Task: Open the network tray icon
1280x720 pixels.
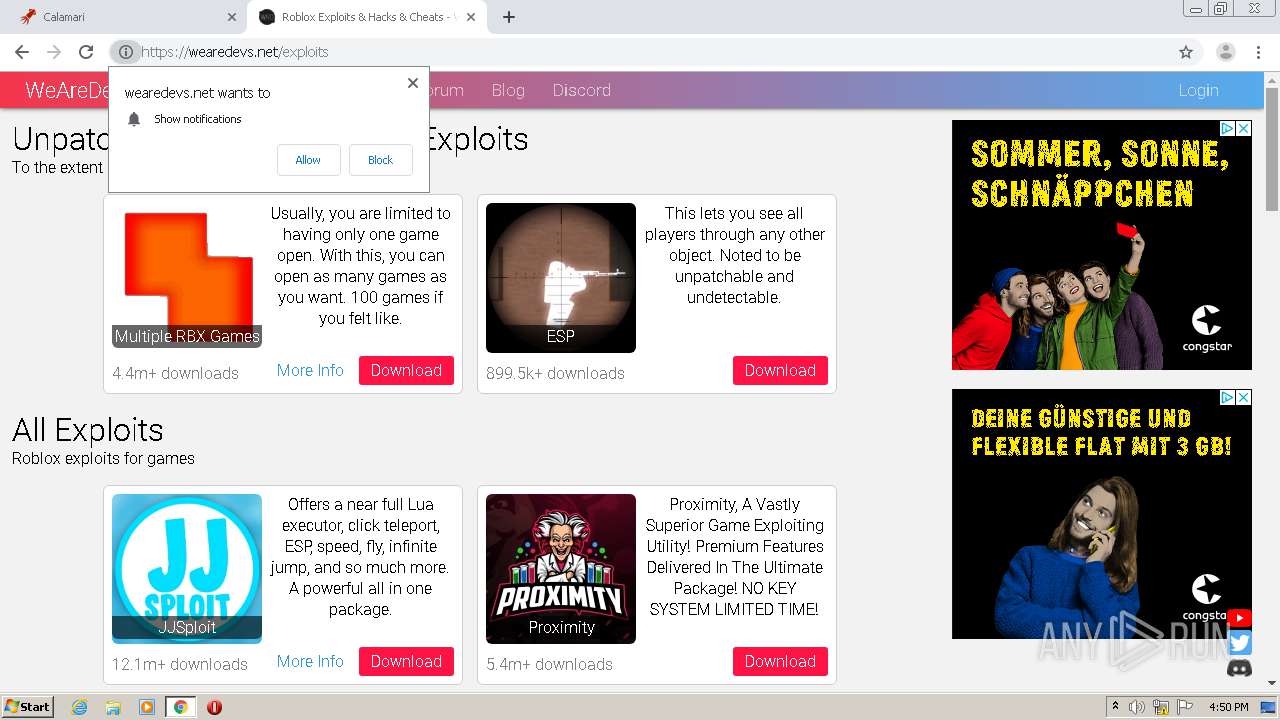Action: pos(1161,707)
